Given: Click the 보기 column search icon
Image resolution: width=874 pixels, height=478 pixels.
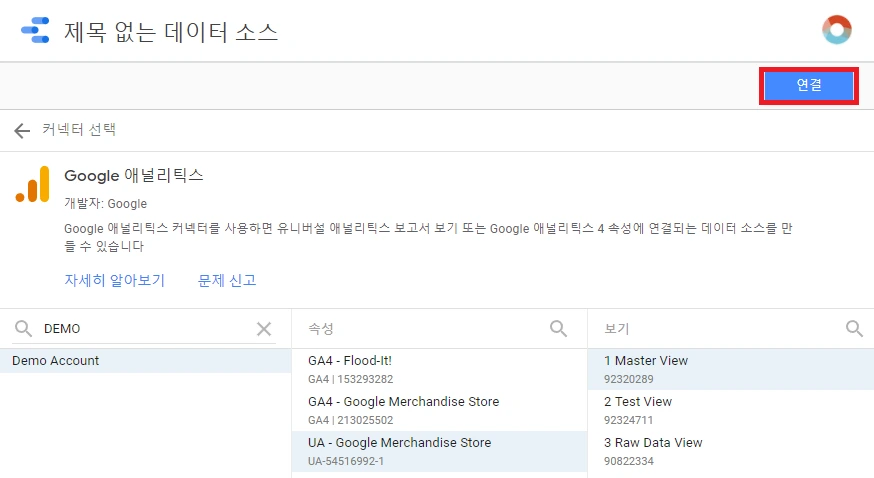Looking at the screenshot, I should [854, 329].
